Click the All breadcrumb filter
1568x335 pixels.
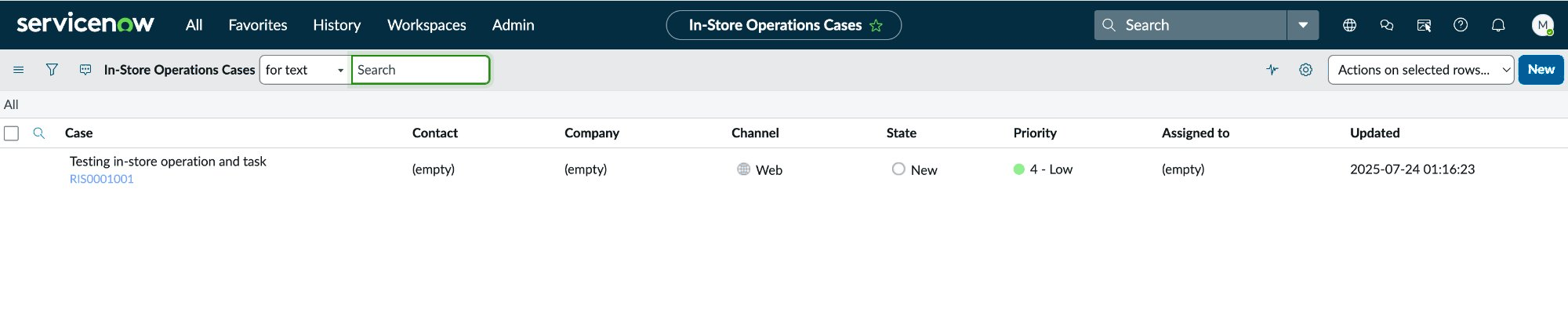point(11,104)
